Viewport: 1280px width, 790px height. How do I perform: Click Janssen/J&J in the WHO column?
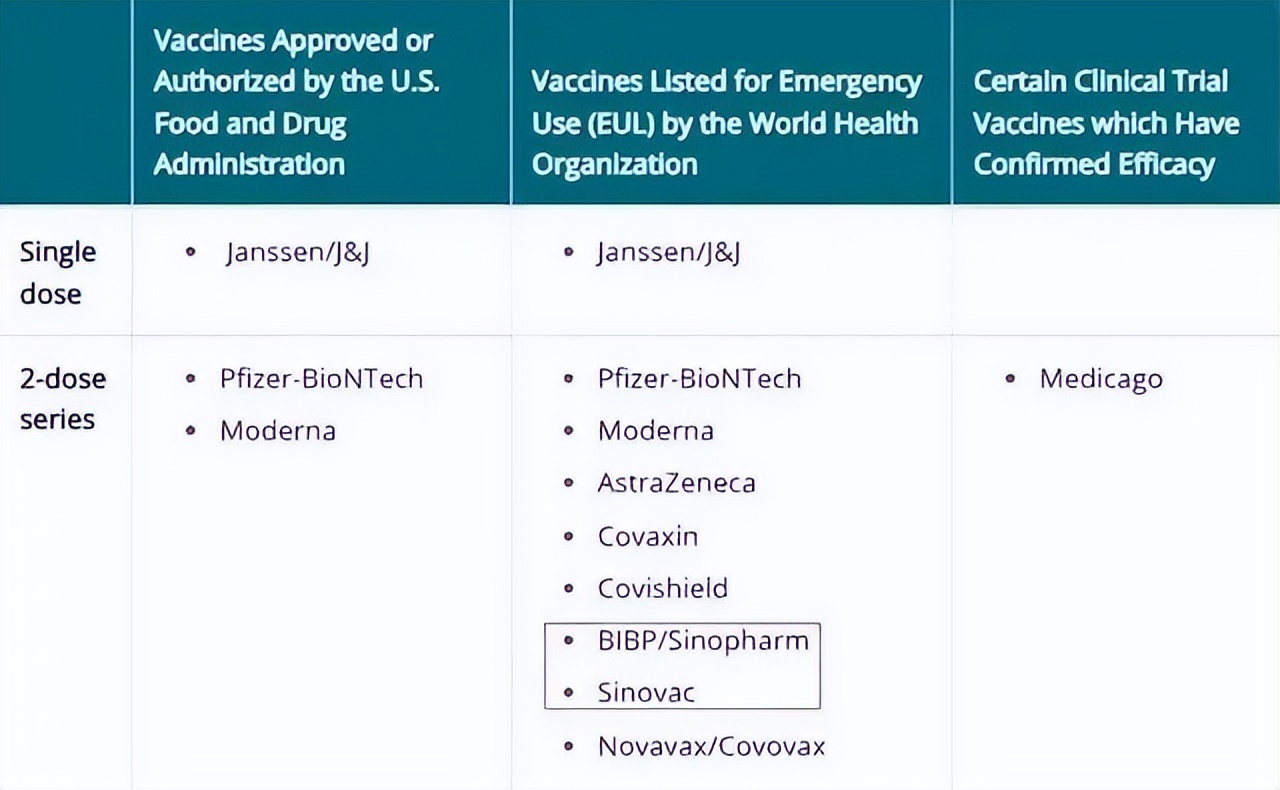coord(668,253)
